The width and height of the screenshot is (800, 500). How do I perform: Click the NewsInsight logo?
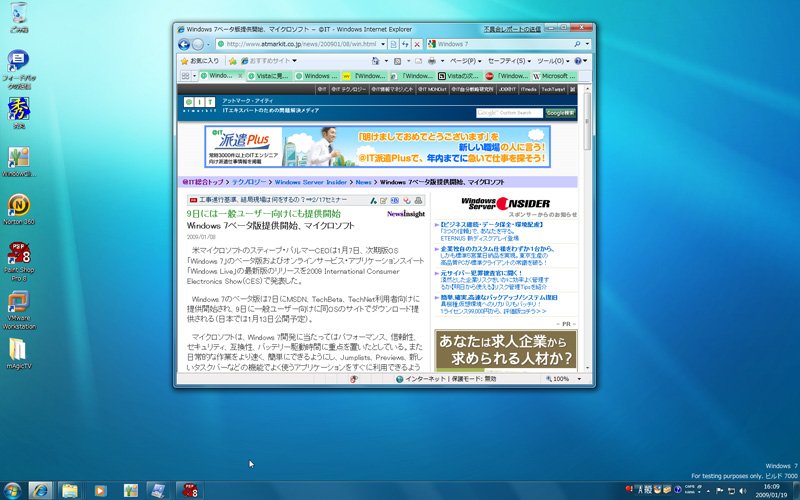pos(406,214)
